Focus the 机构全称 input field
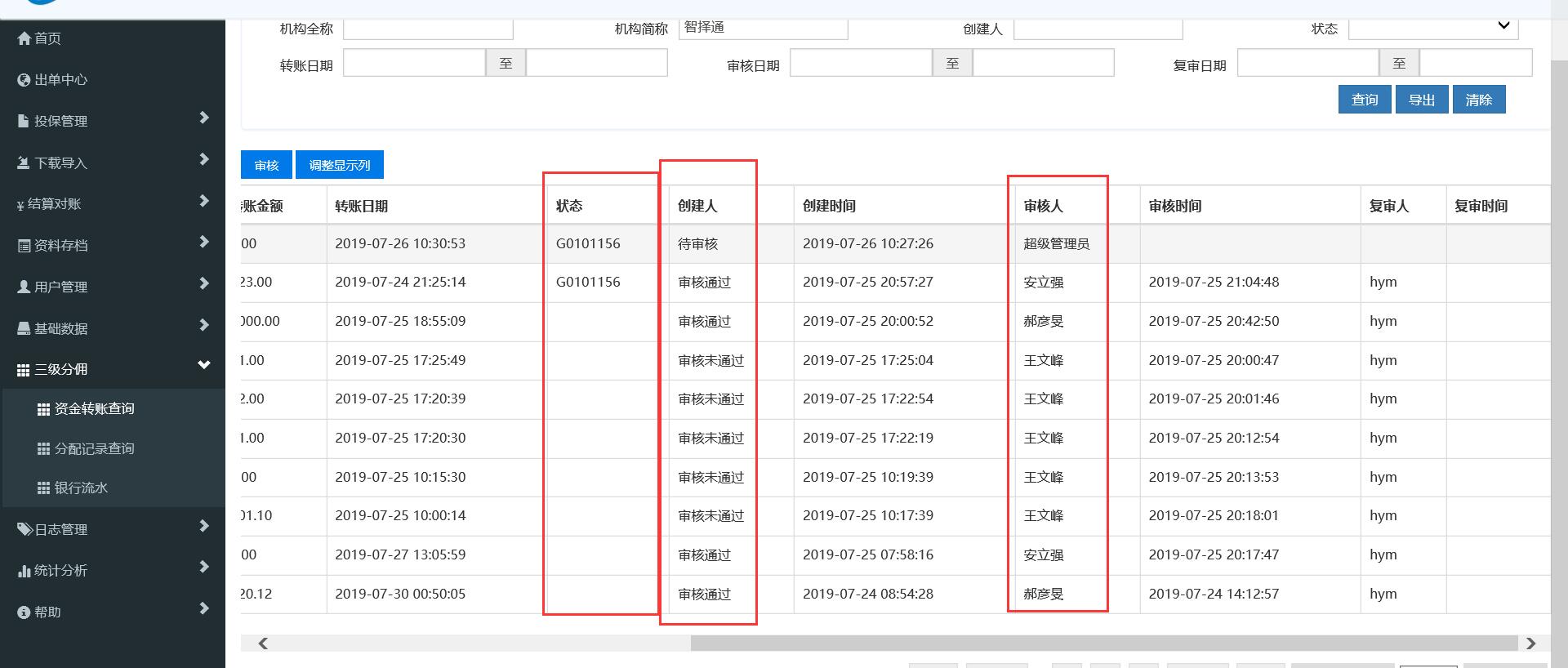 (428, 29)
